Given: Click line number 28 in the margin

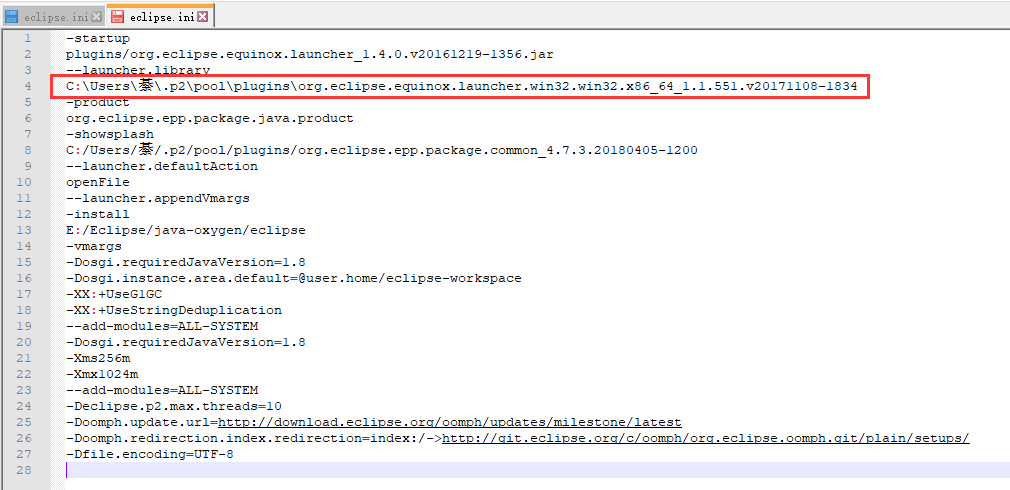Looking at the screenshot, I should pyautogui.click(x=24, y=470).
